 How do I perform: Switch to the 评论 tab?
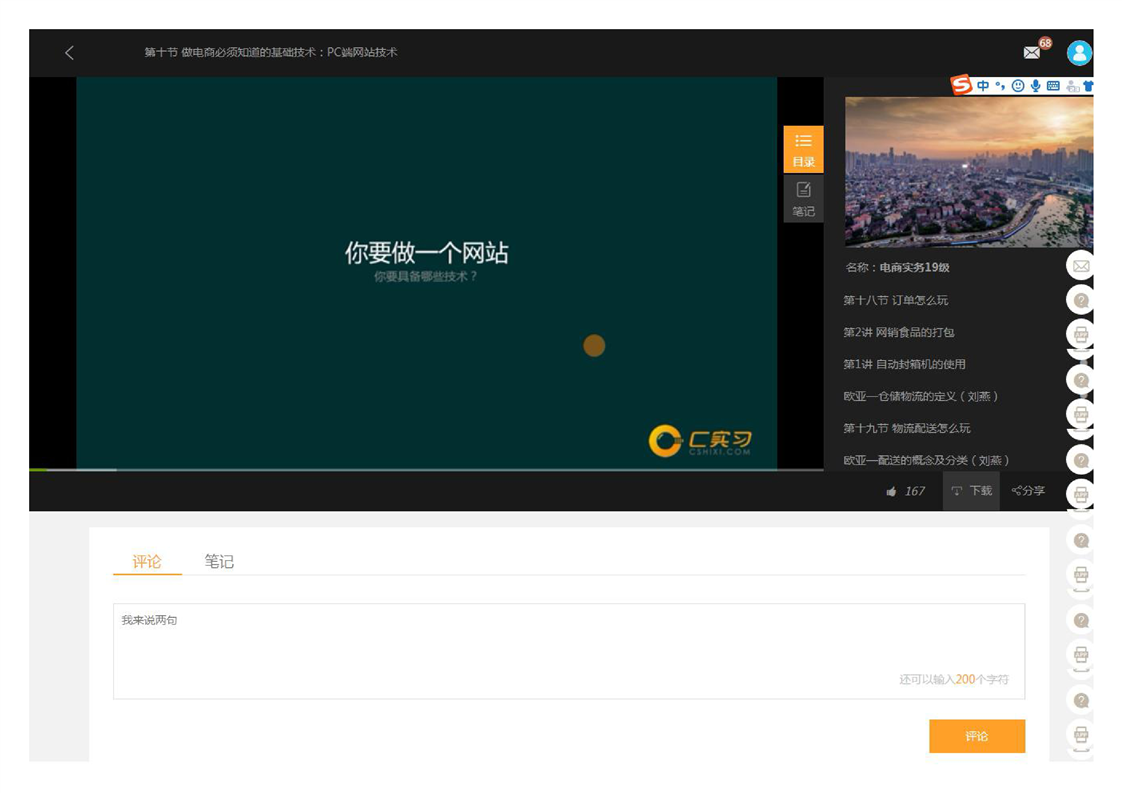pyautogui.click(x=147, y=562)
